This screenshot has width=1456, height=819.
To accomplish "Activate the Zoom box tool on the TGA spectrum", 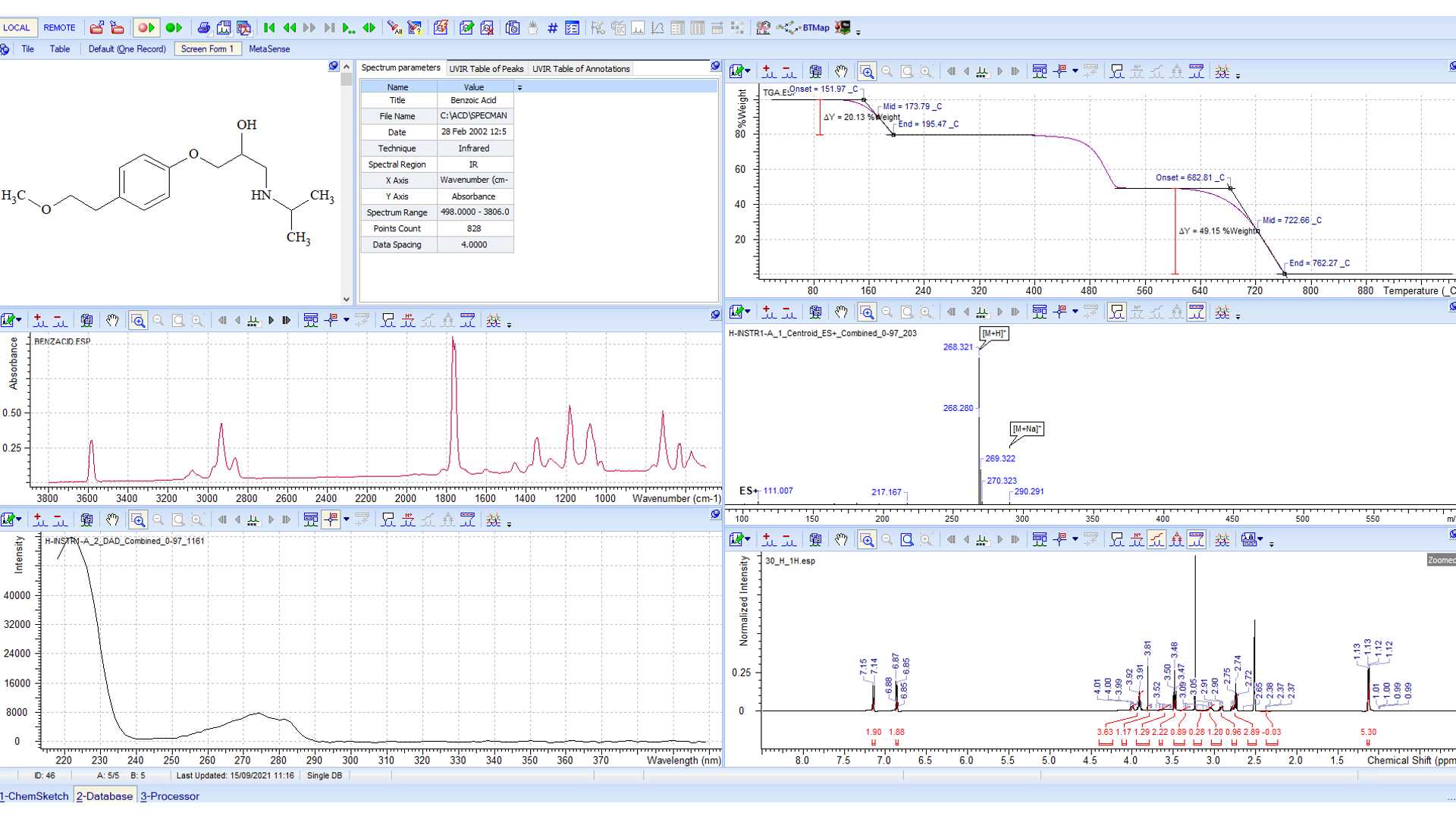I will click(867, 71).
